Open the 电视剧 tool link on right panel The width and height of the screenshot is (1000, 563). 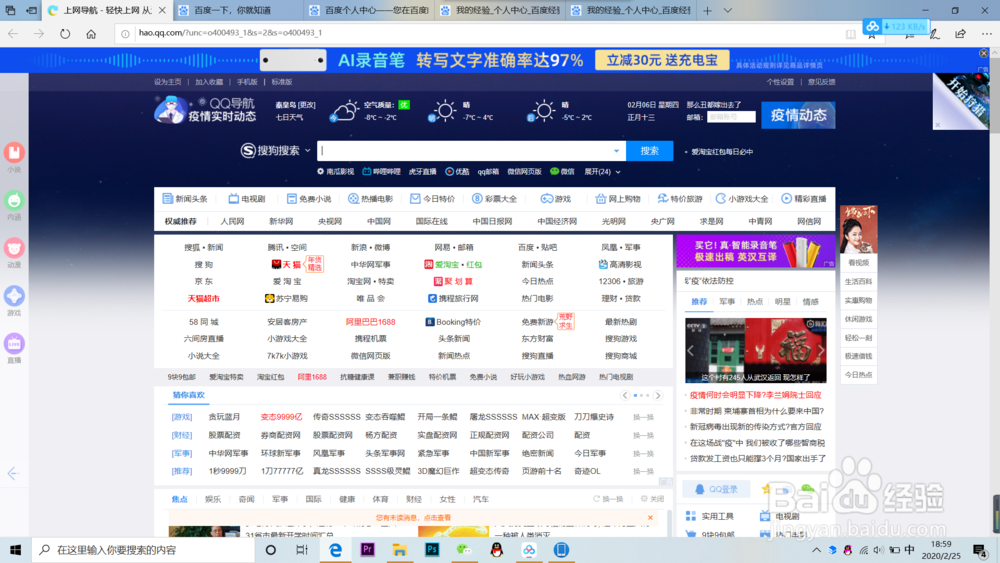[779, 516]
